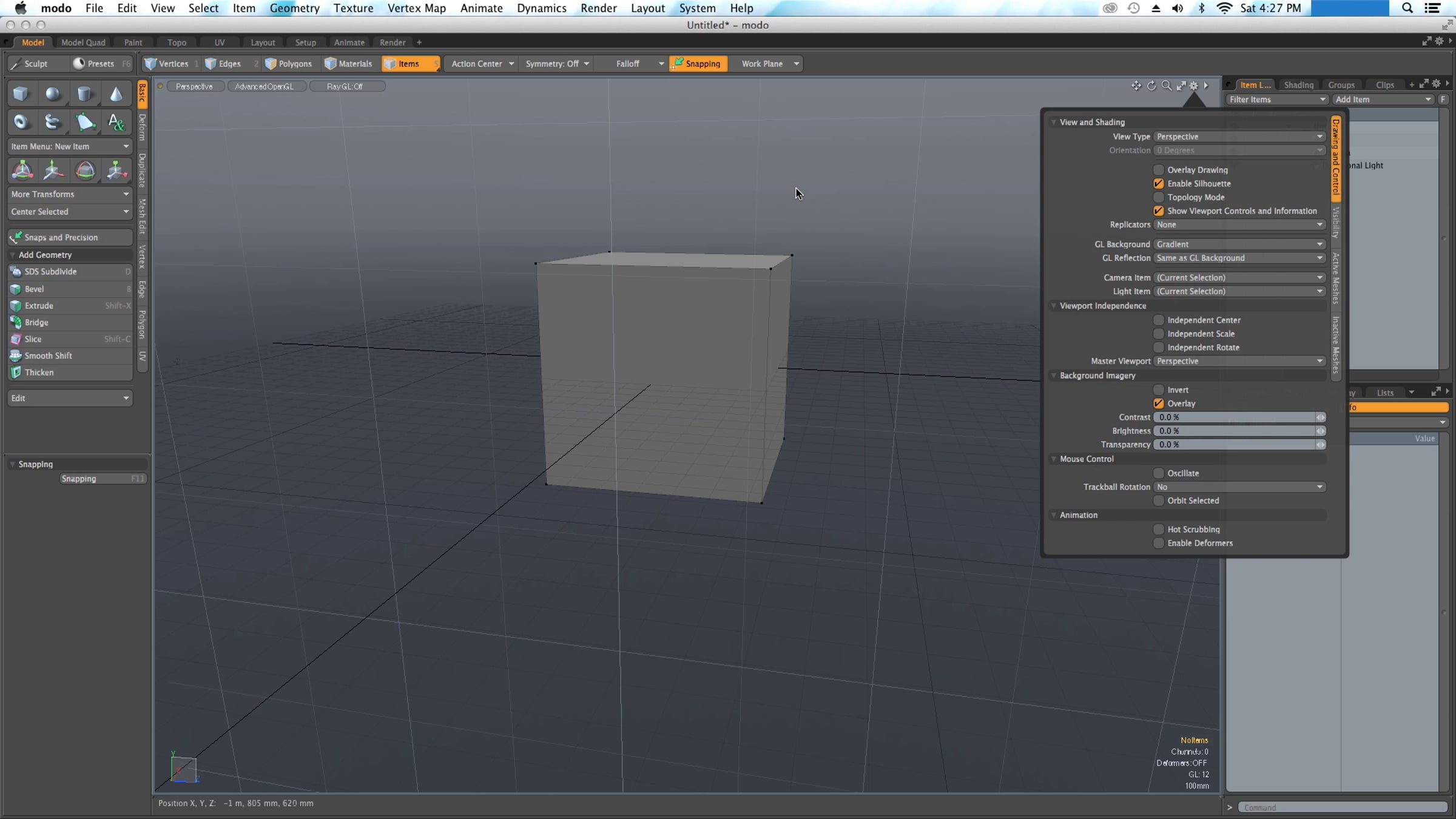Select the Cube primitive tool
The height and width of the screenshot is (819, 1456).
pos(21,93)
